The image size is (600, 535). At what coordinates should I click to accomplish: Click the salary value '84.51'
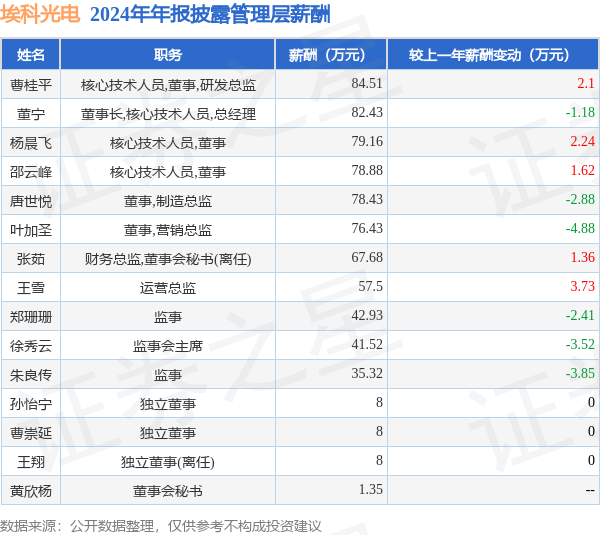click(367, 83)
